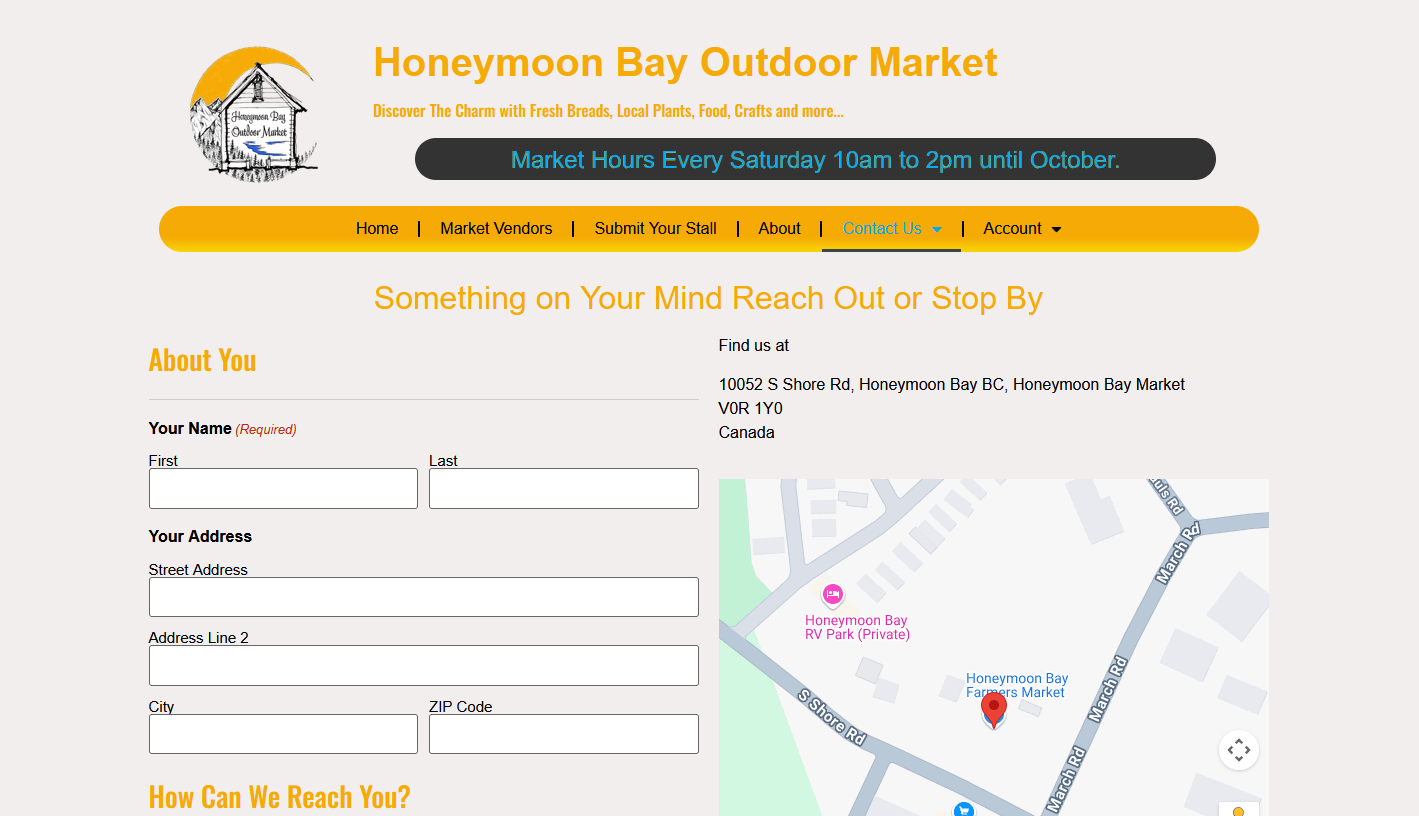Click the 'Discover The Charm' tagline
This screenshot has width=1419, height=816.
(608, 111)
